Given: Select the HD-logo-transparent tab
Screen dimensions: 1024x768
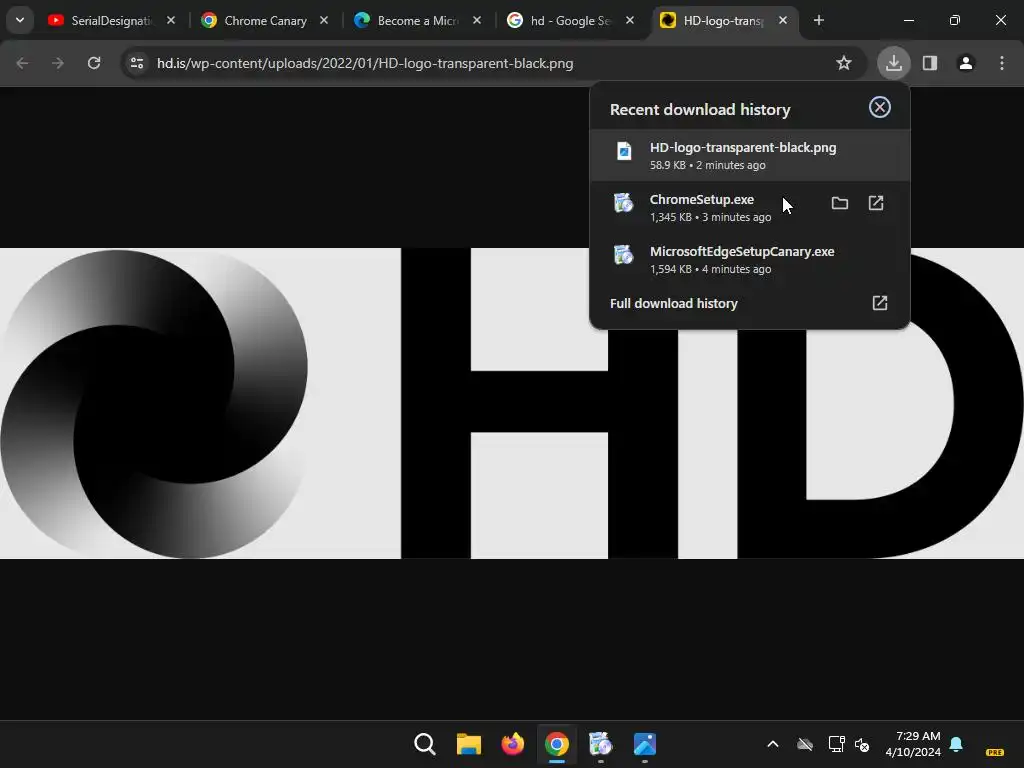Looking at the screenshot, I should pos(724,21).
